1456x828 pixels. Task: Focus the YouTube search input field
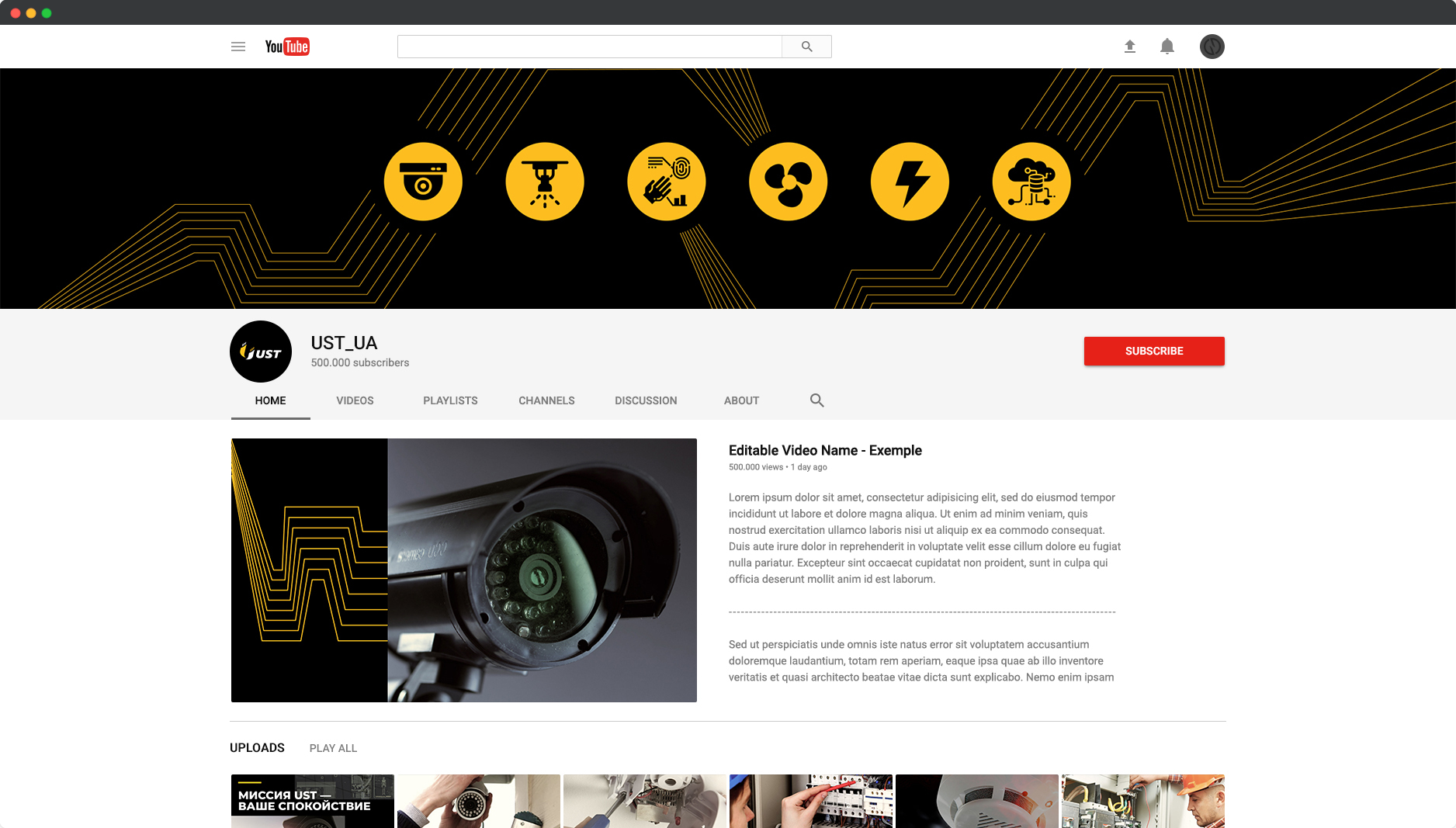(x=589, y=47)
